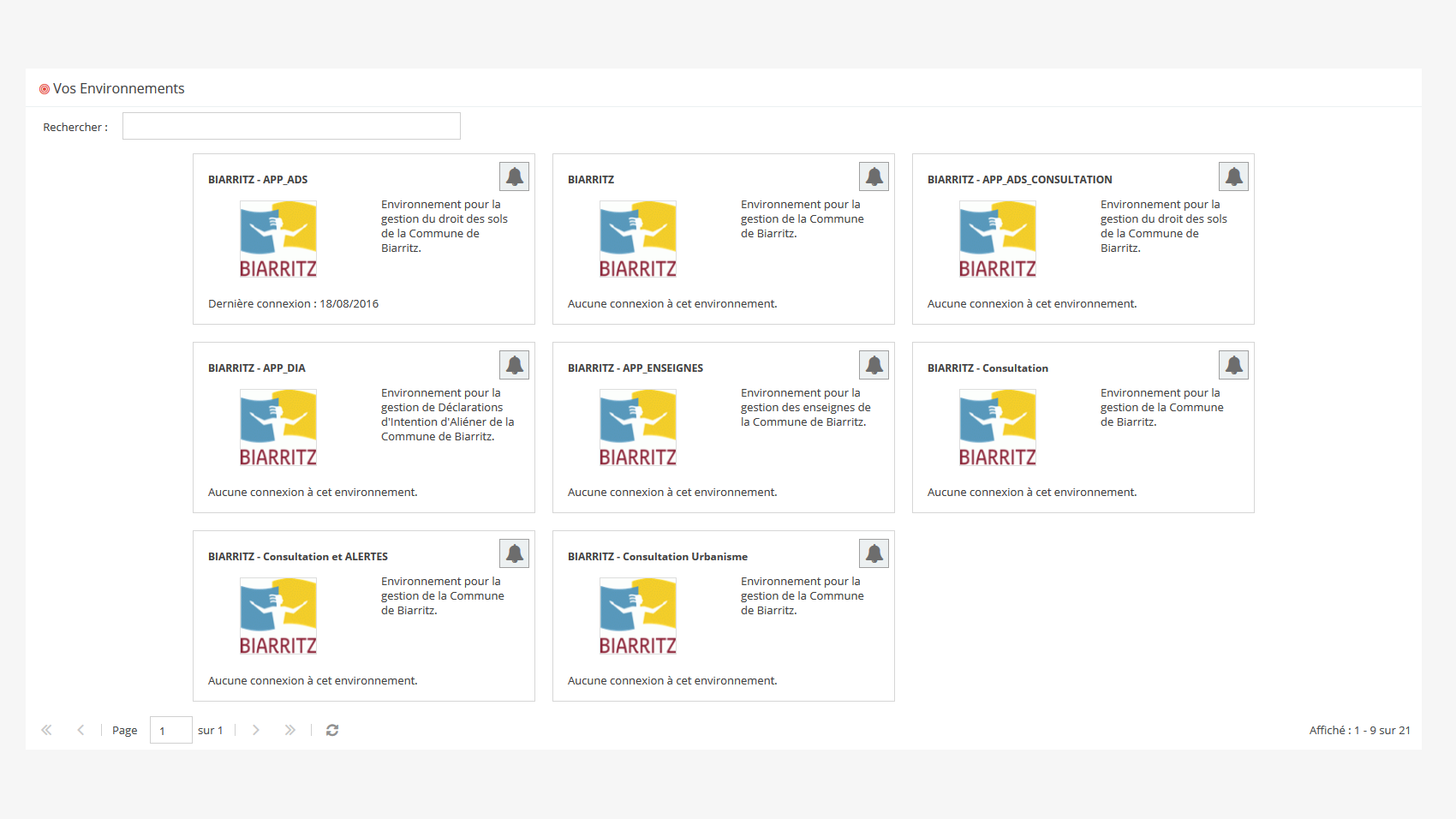The width and height of the screenshot is (1456, 819).
Task: Click the APP_ENSEIGNES description about gestion des enseignes
Action: [806, 408]
